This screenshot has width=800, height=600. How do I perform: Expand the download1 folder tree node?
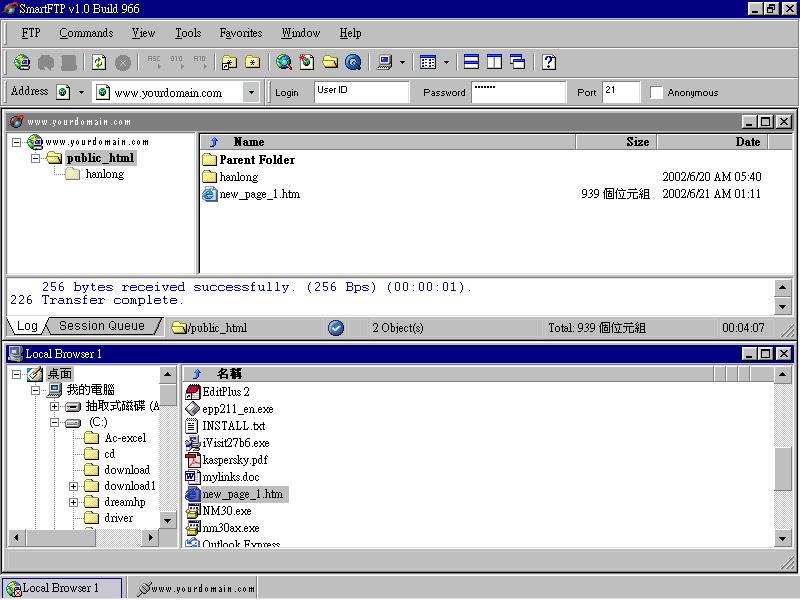73,486
